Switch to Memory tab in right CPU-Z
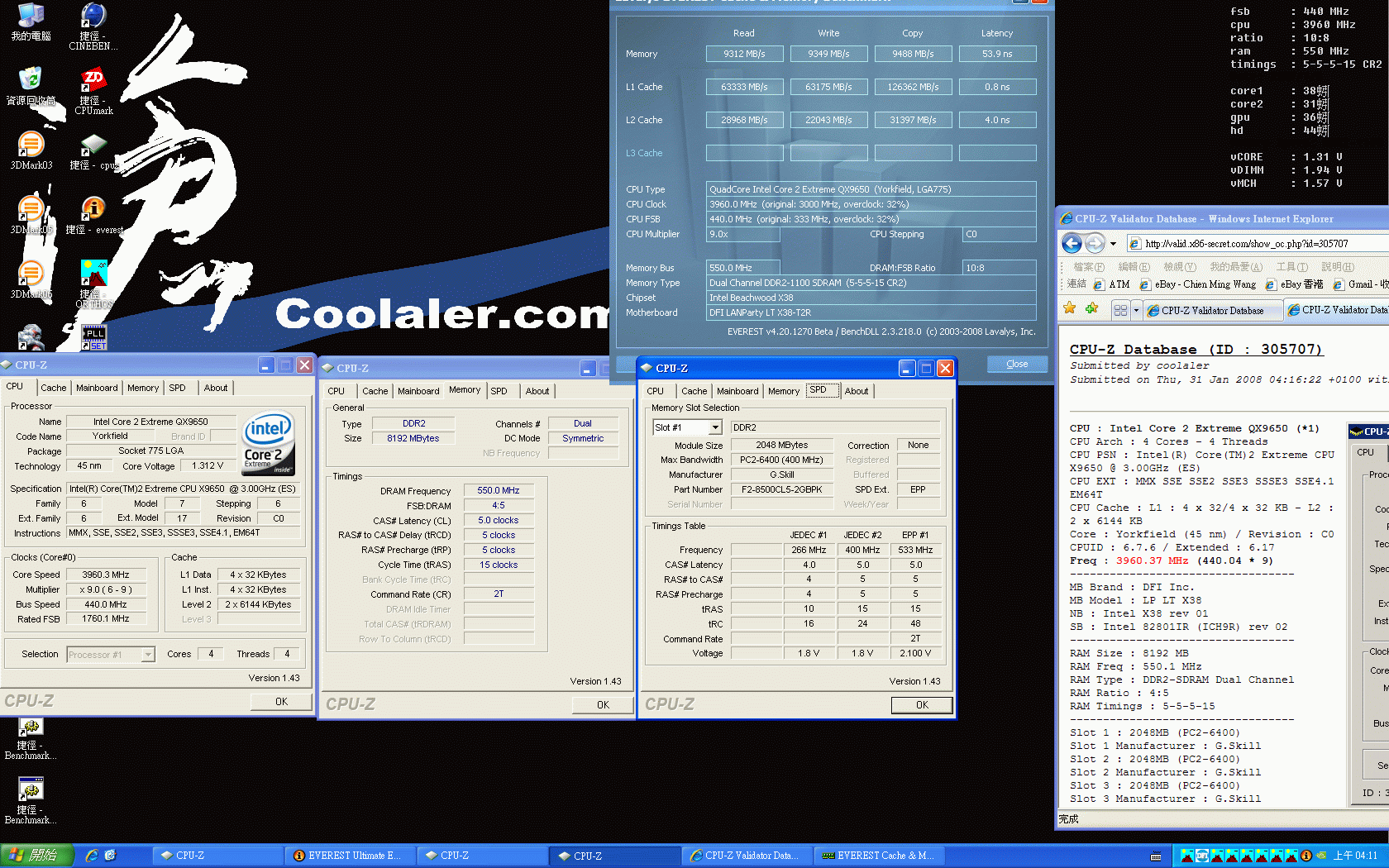Screen dimensions: 1389x868 (784, 391)
